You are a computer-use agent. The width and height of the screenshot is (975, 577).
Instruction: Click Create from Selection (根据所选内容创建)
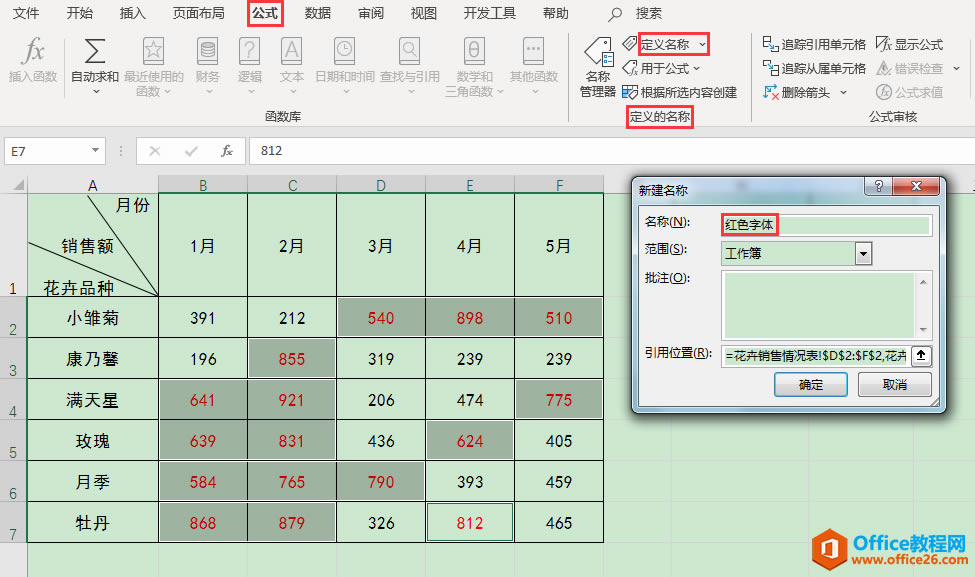pos(680,93)
